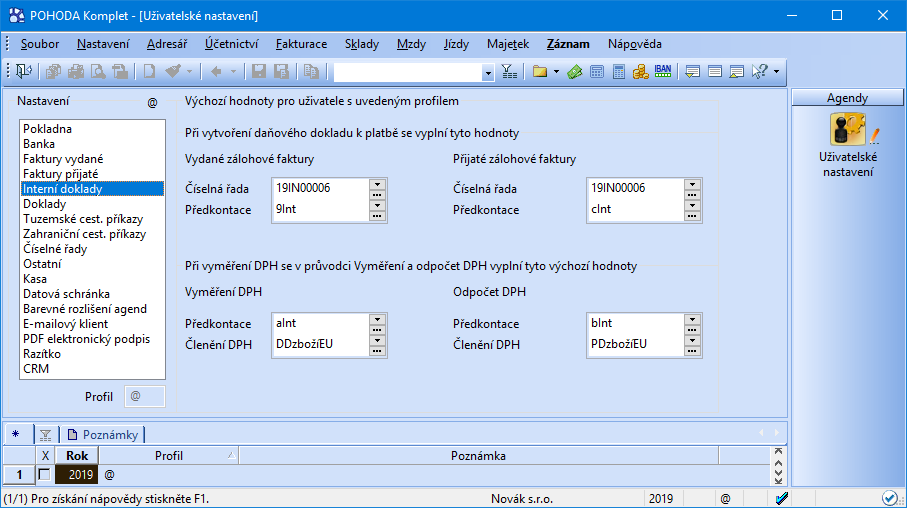The width and height of the screenshot is (907, 508).
Task: Open the arrow next to folder icon
Action: point(556,72)
